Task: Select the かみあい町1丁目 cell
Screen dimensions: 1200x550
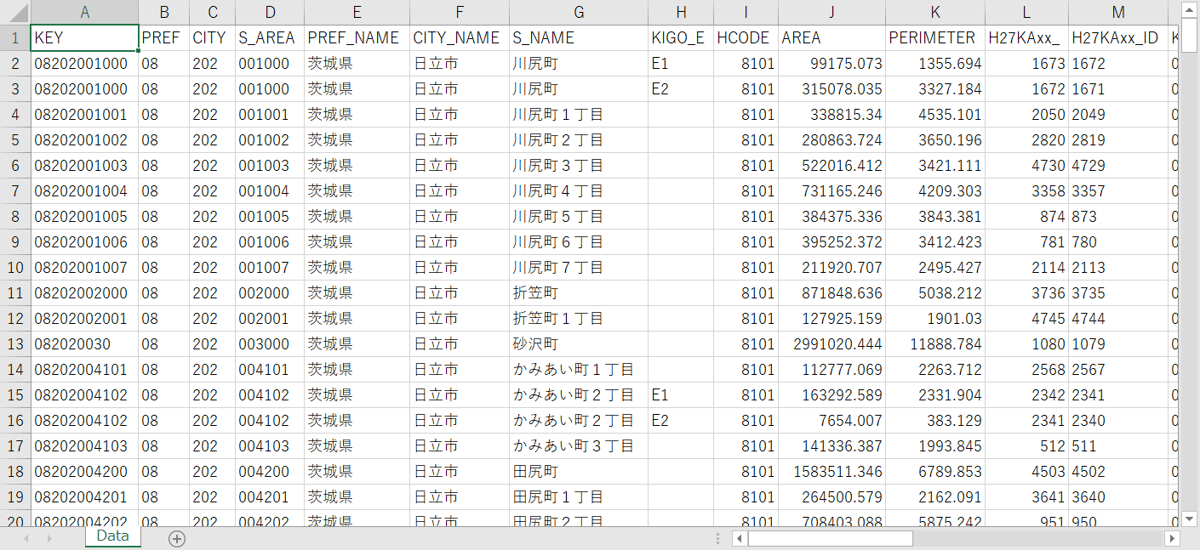Action: tap(578, 370)
